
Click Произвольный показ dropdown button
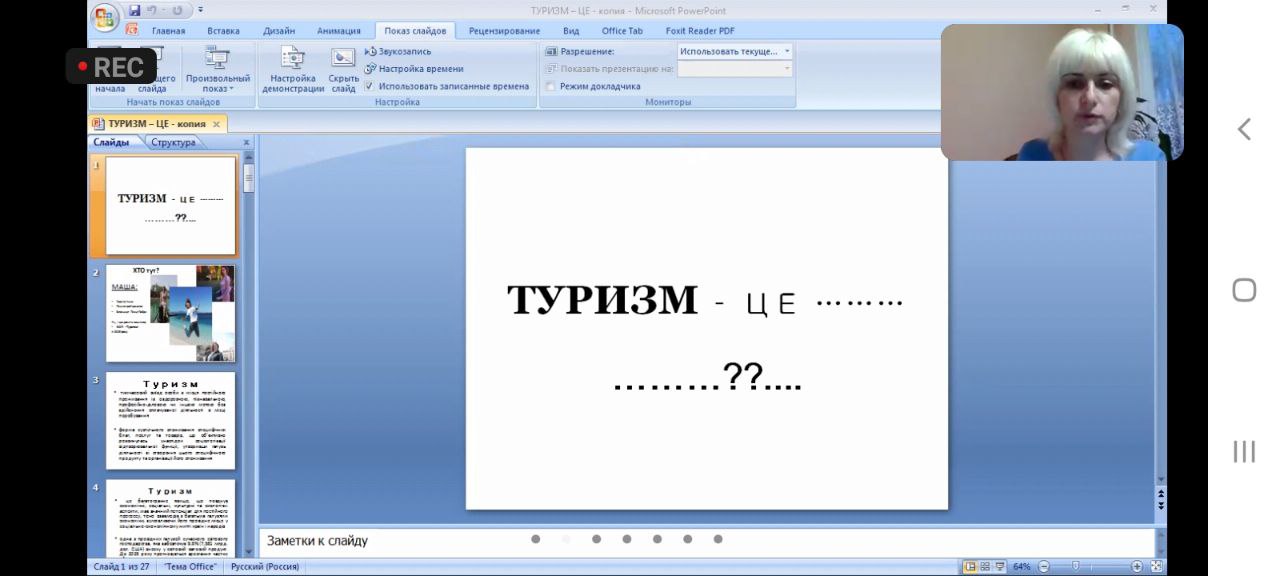pos(217,70)
